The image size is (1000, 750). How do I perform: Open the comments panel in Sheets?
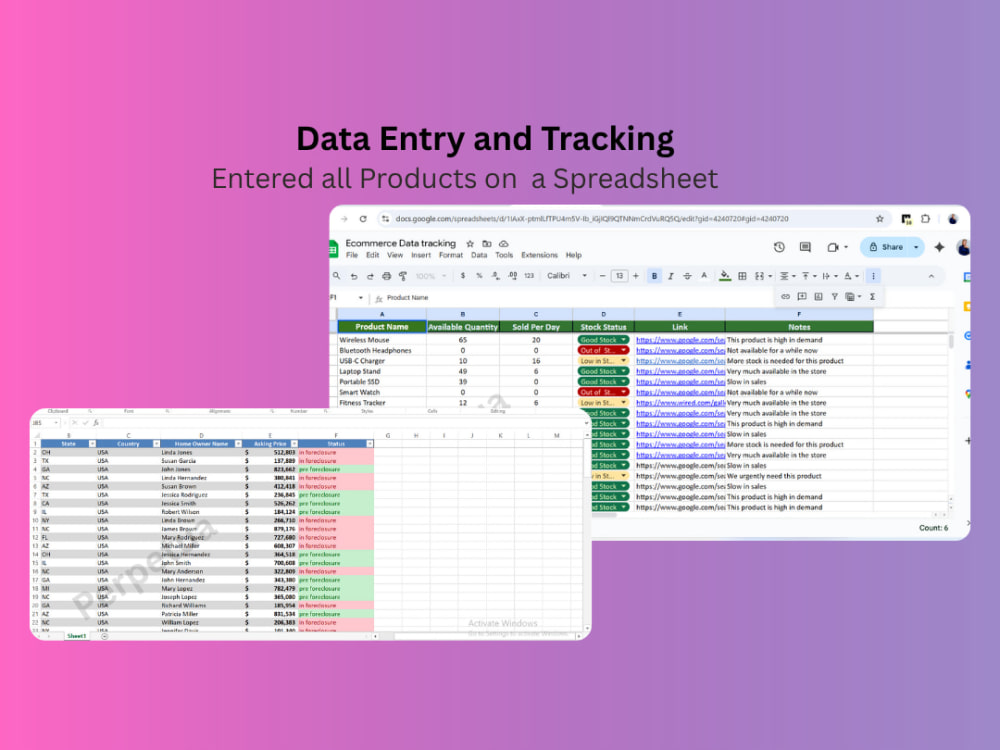pyautogui.click(x=805, y=247)
